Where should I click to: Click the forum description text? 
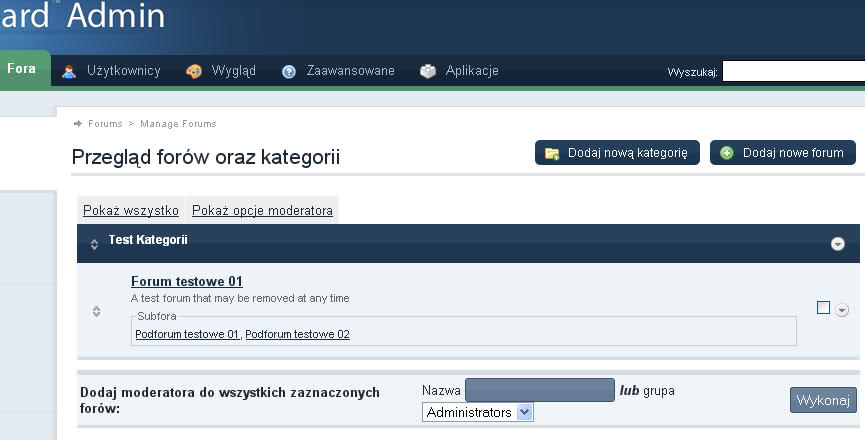[x=240, y=298]
